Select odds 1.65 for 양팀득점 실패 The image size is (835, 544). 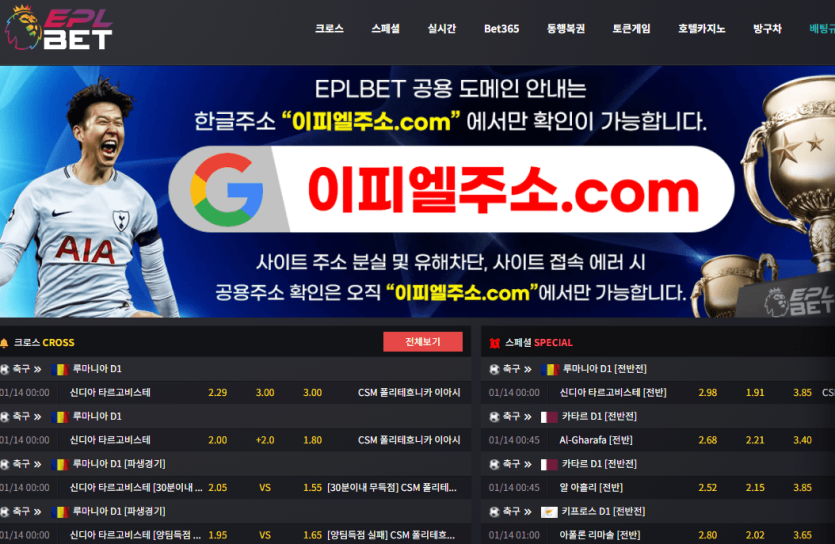313,535
